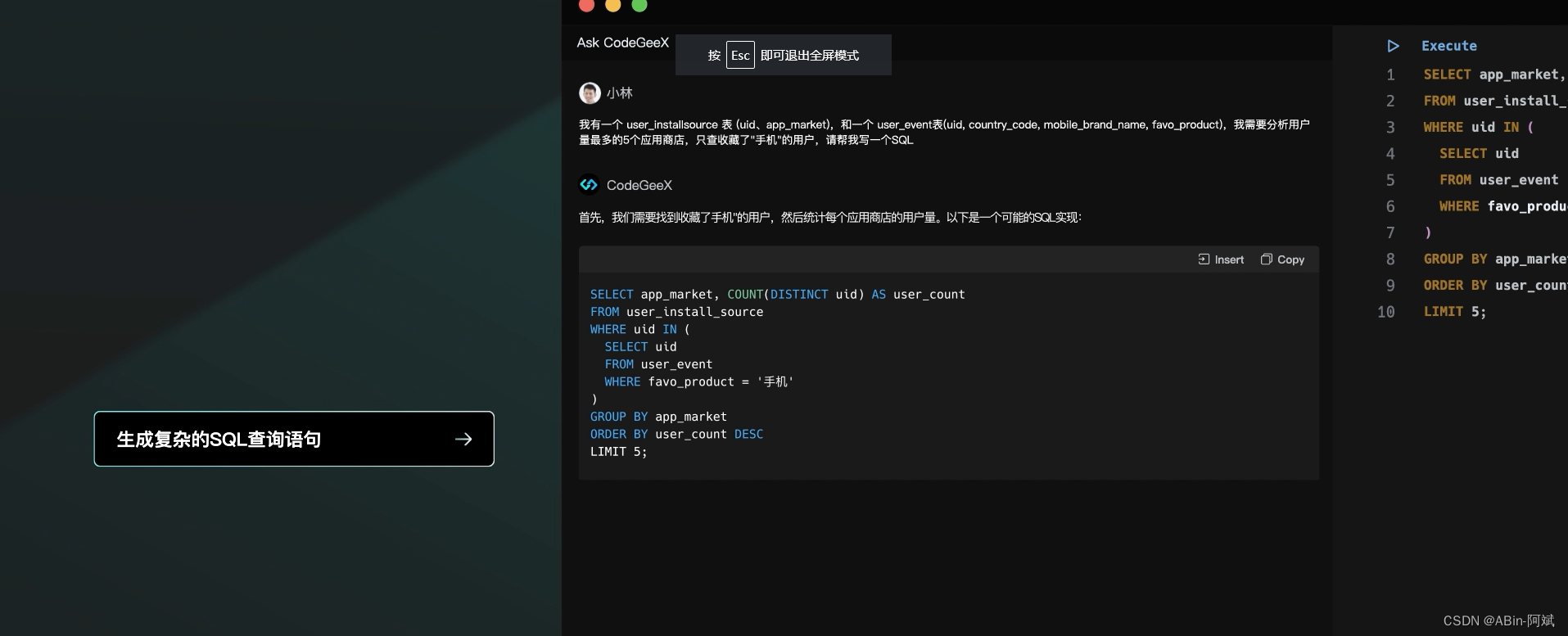Click line number 10 in the editor gutter

point(1385,312)
